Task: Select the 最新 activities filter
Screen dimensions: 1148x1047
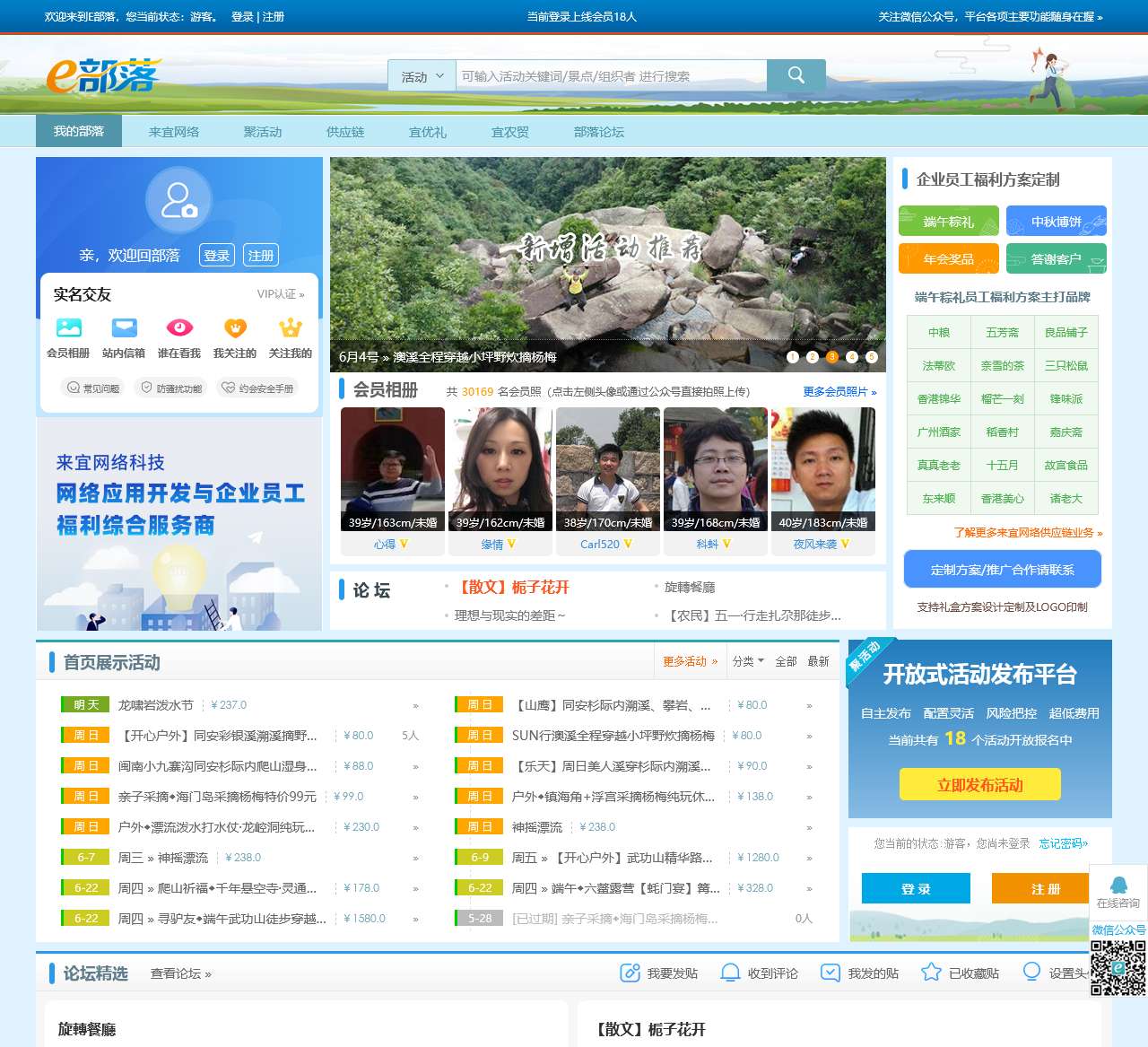Action: coord(819,661)
